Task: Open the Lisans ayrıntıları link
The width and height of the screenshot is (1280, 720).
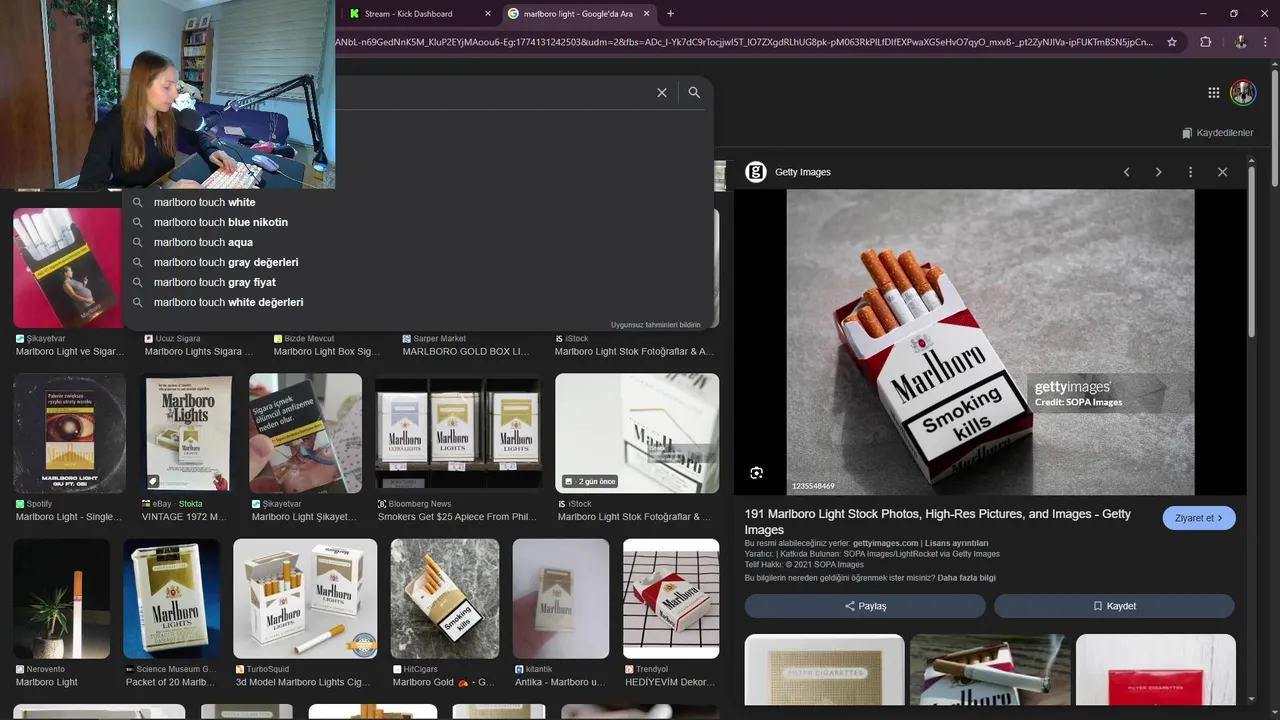Action: [956, 543]
